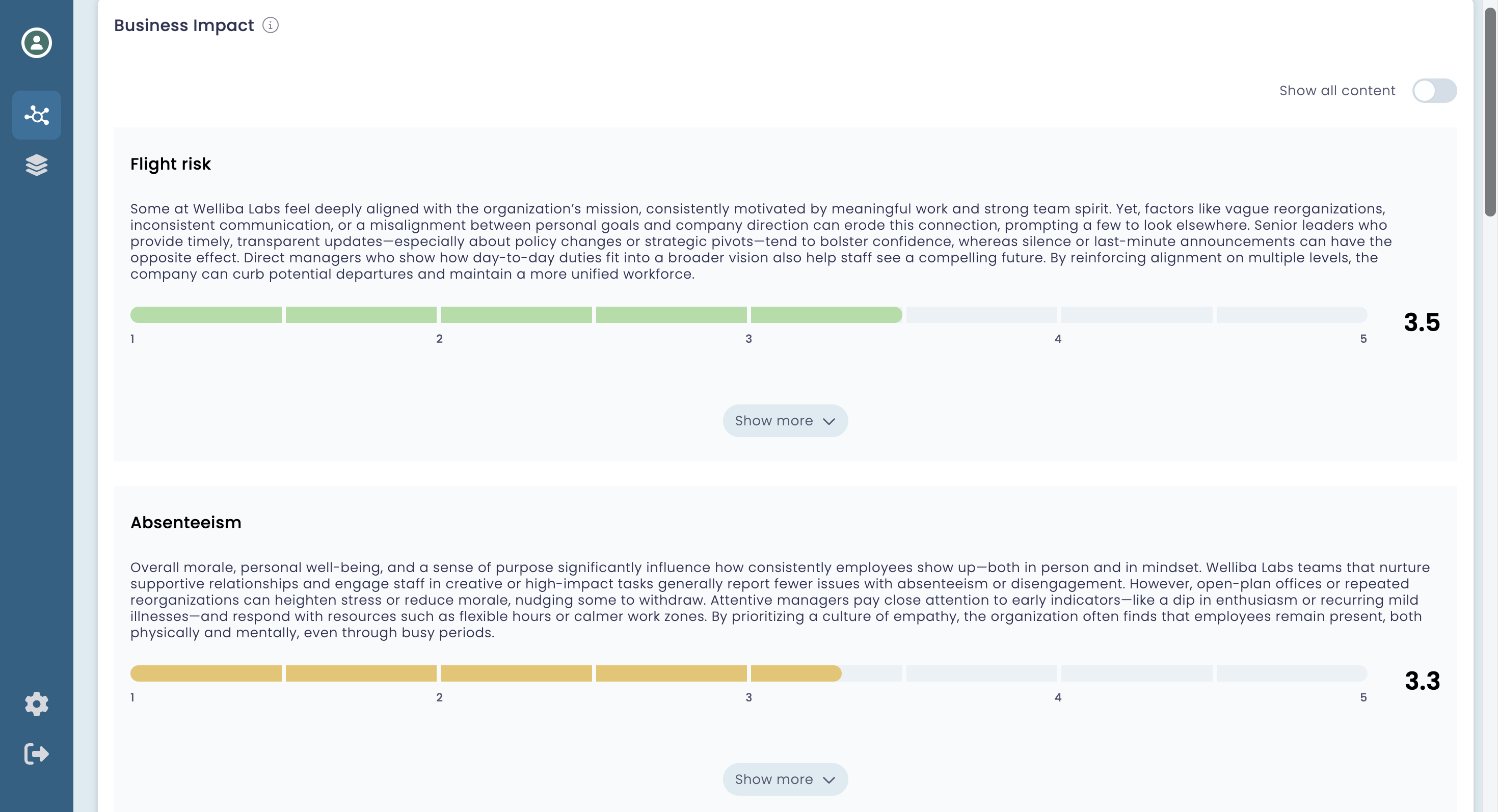Expand Absenteeism with Show more
This screenshot has height=812, width=1498.
coord(785,779)
